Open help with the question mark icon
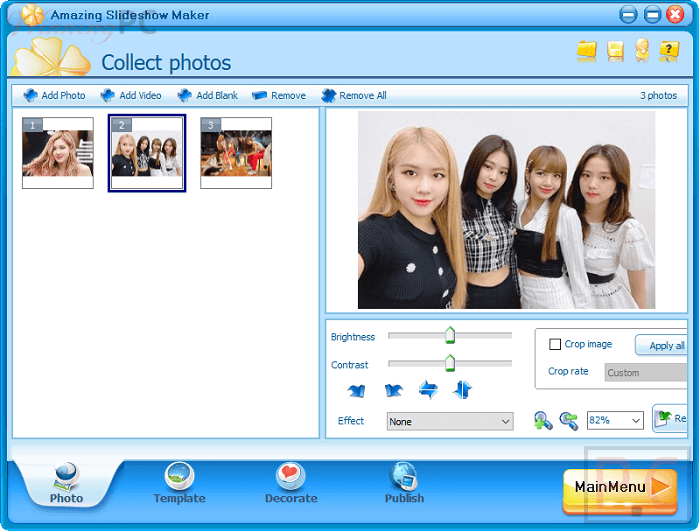This screenshot has height=532, width=700. [669, 51]
